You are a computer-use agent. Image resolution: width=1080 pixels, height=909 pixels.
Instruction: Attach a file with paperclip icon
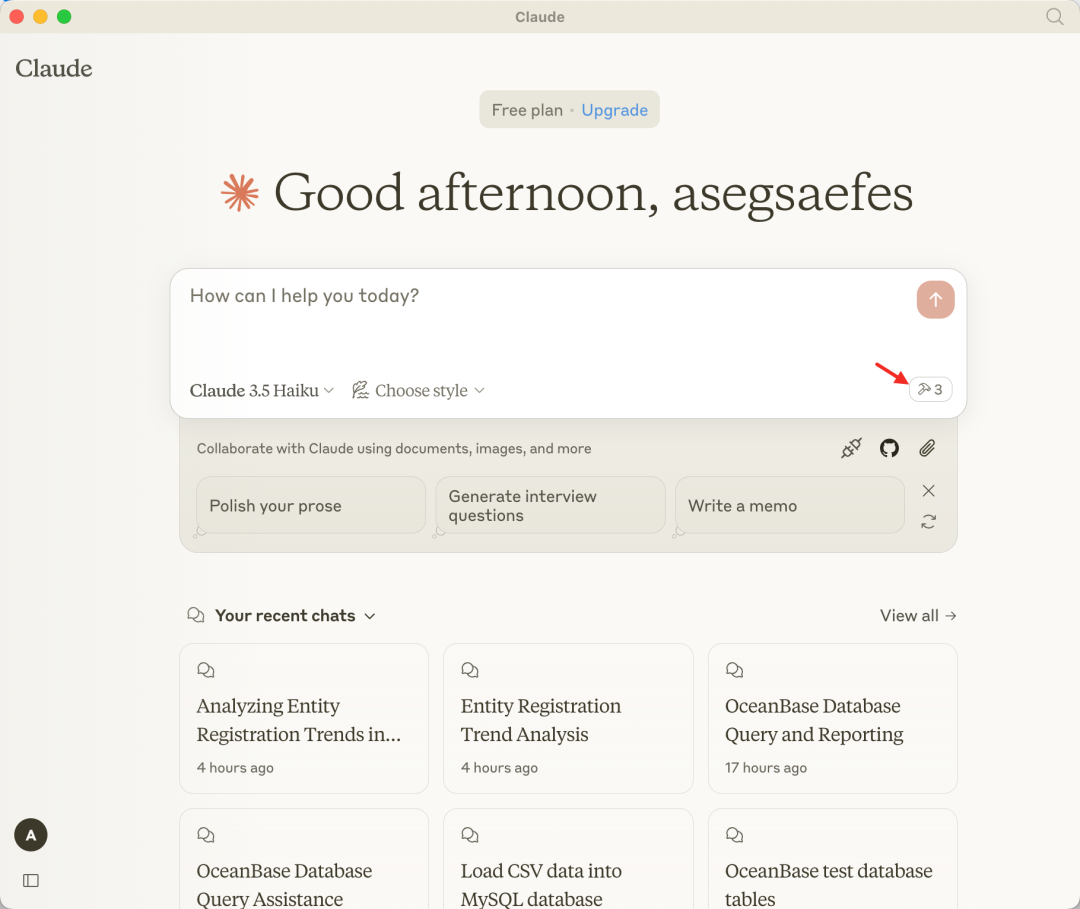coord(927,449)
